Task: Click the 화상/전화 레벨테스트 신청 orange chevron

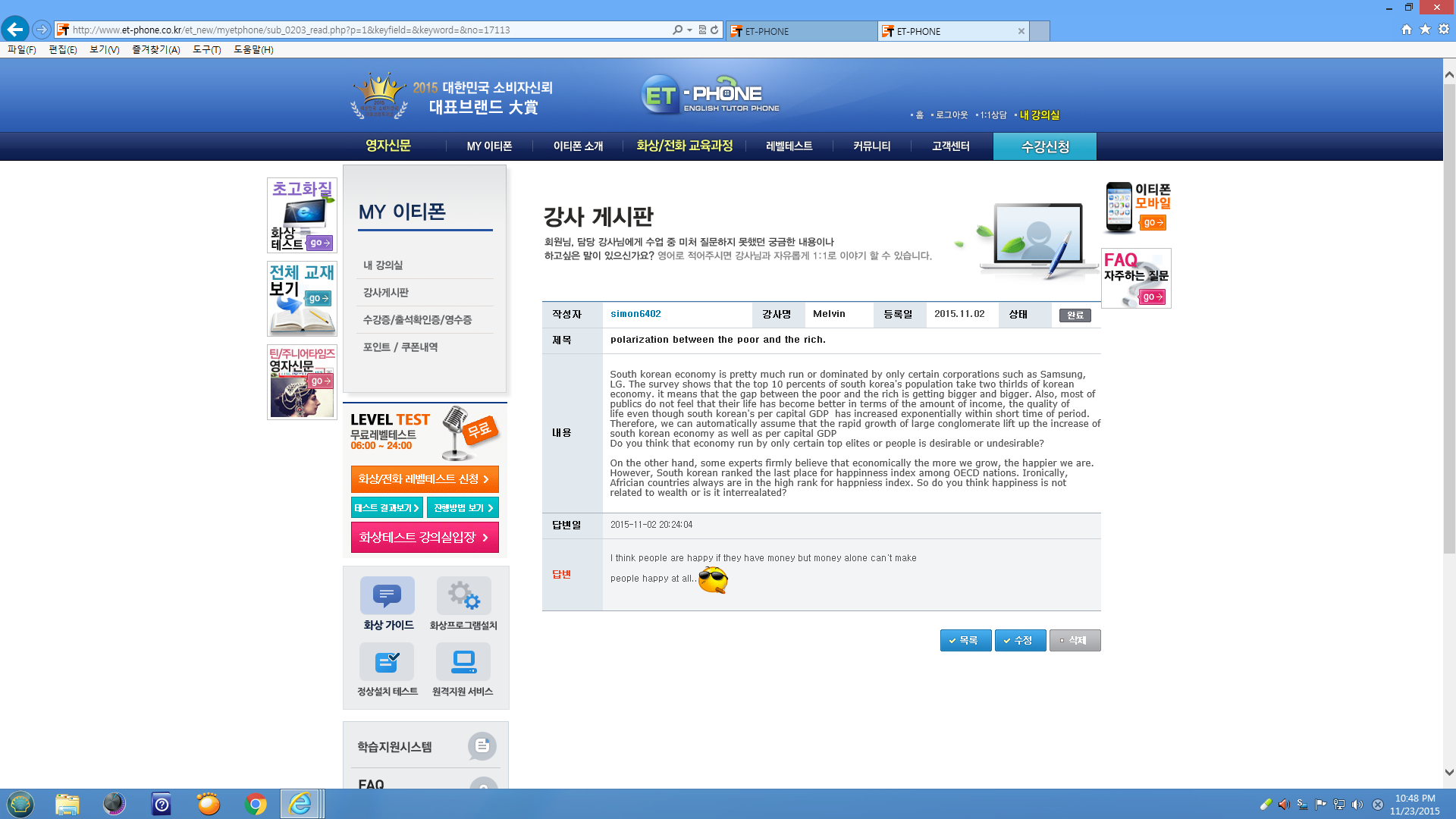Action: pos(486,479)
